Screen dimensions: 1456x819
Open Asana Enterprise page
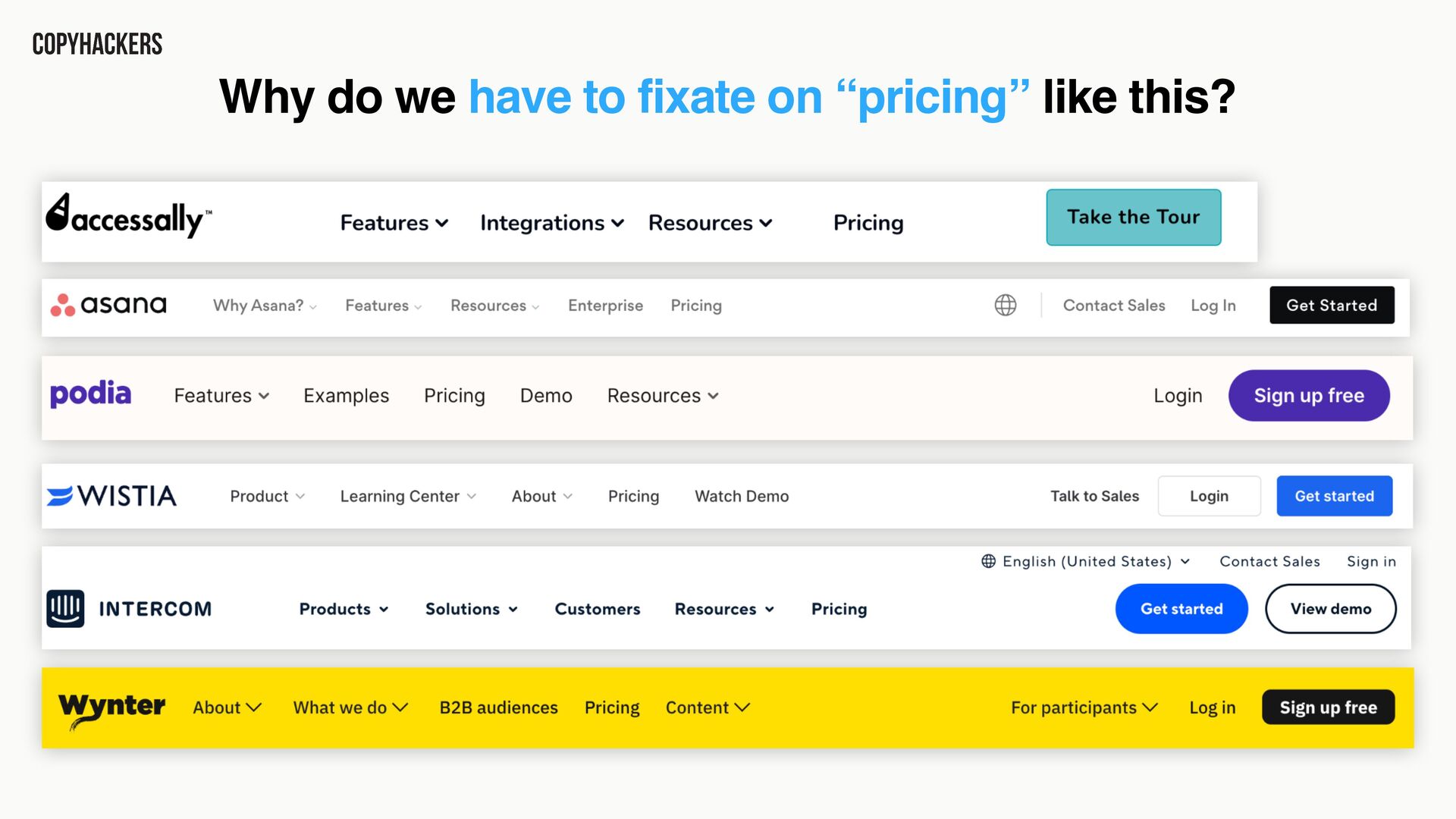[605, 306]
